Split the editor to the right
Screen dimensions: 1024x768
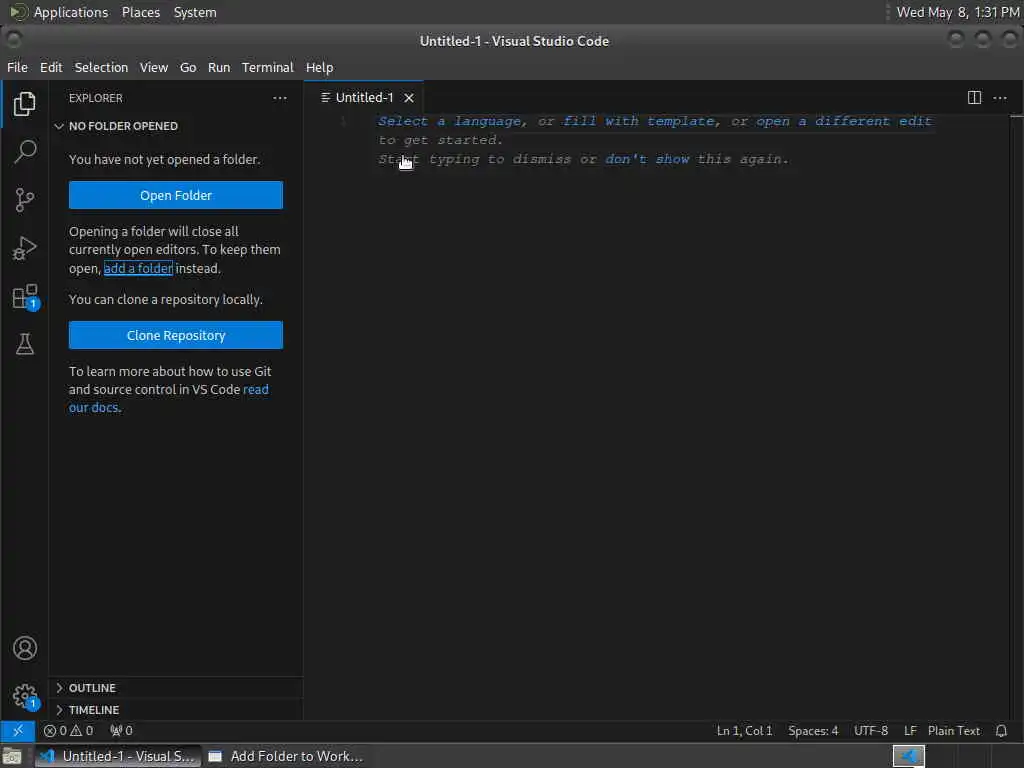point(974,98)
